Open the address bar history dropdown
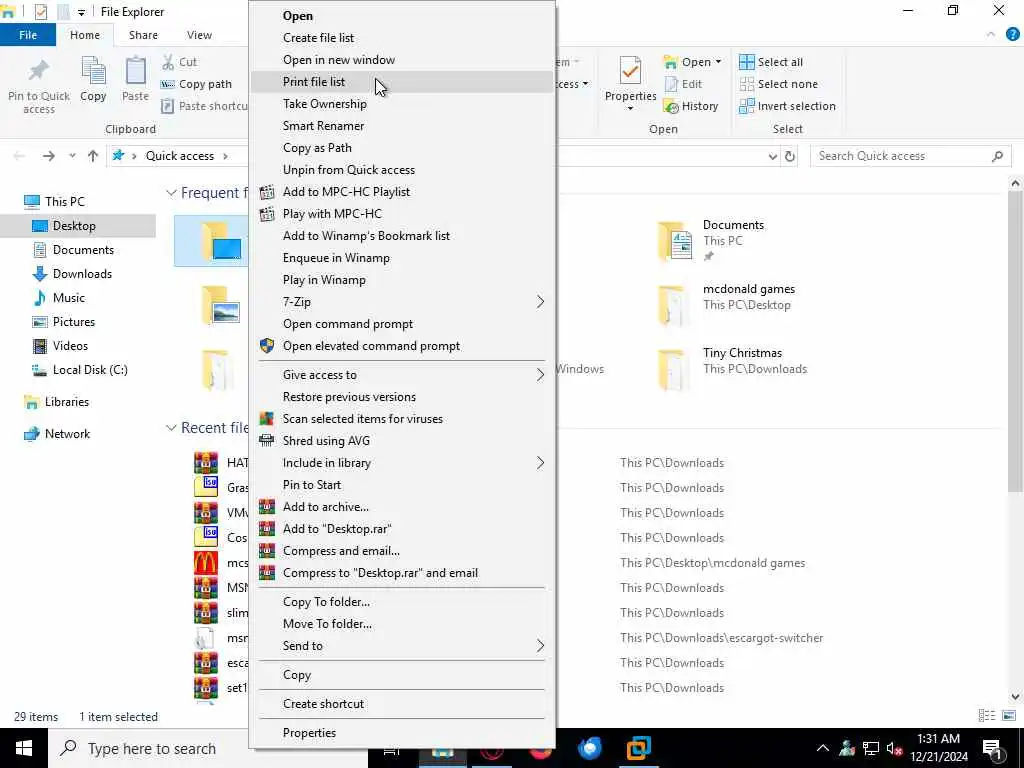 [773, 156]
